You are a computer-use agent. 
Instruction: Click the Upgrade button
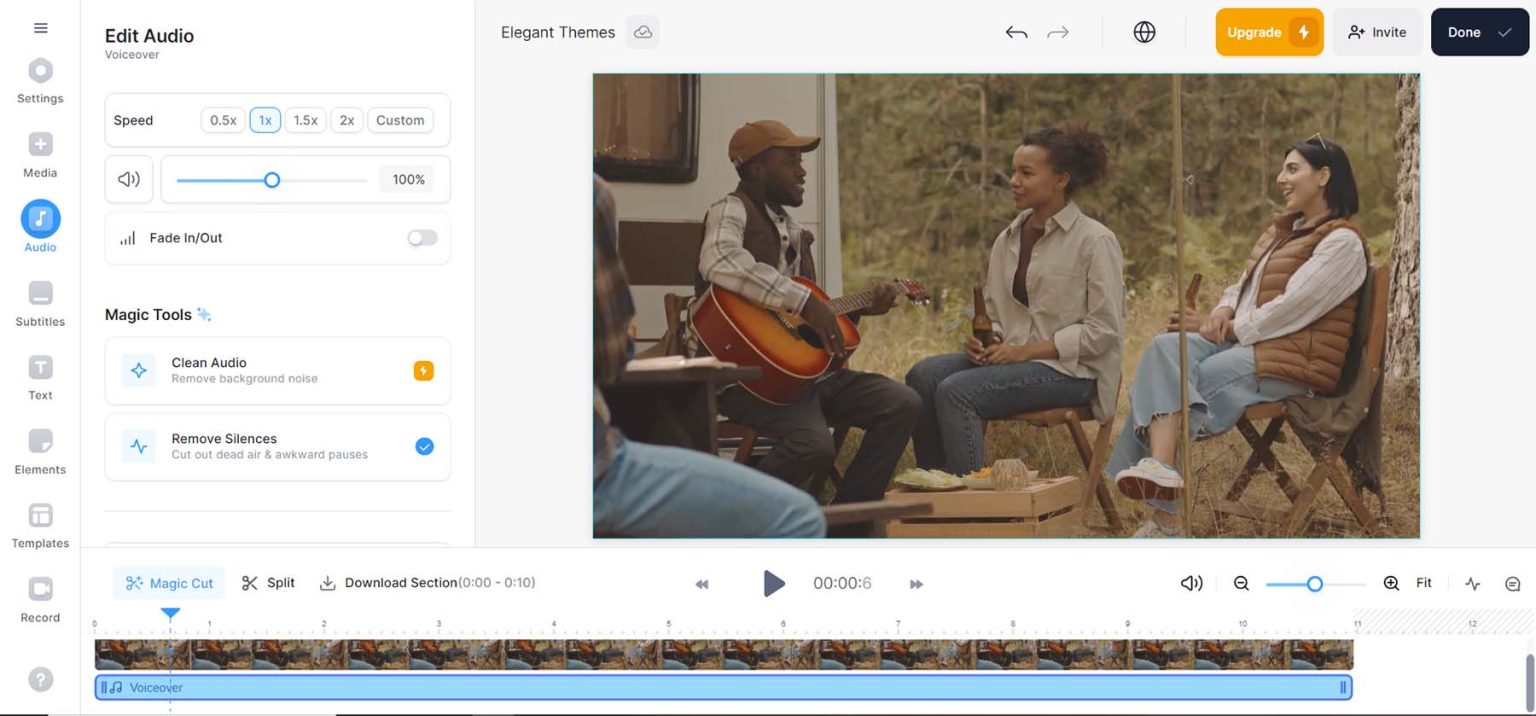point(1269,32)
